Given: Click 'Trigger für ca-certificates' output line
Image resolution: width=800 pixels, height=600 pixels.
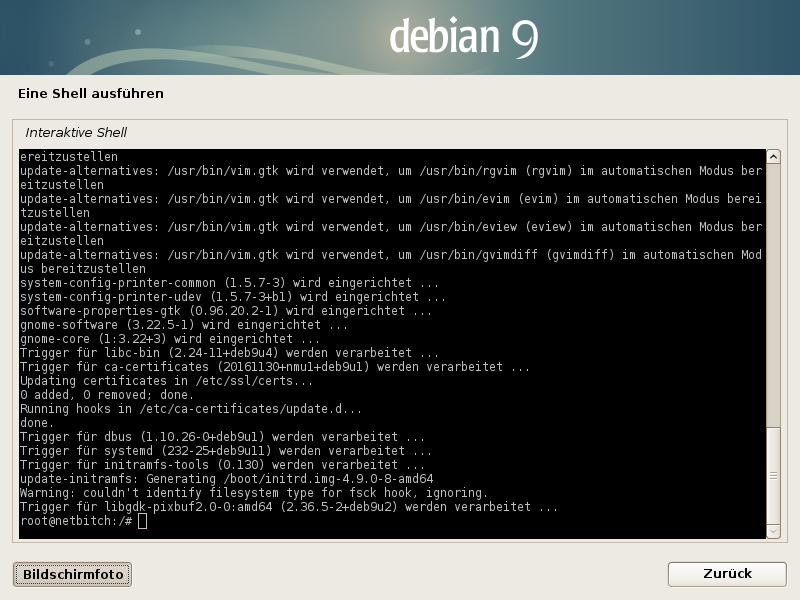Looking at the screenshot, I should point(274,367).
